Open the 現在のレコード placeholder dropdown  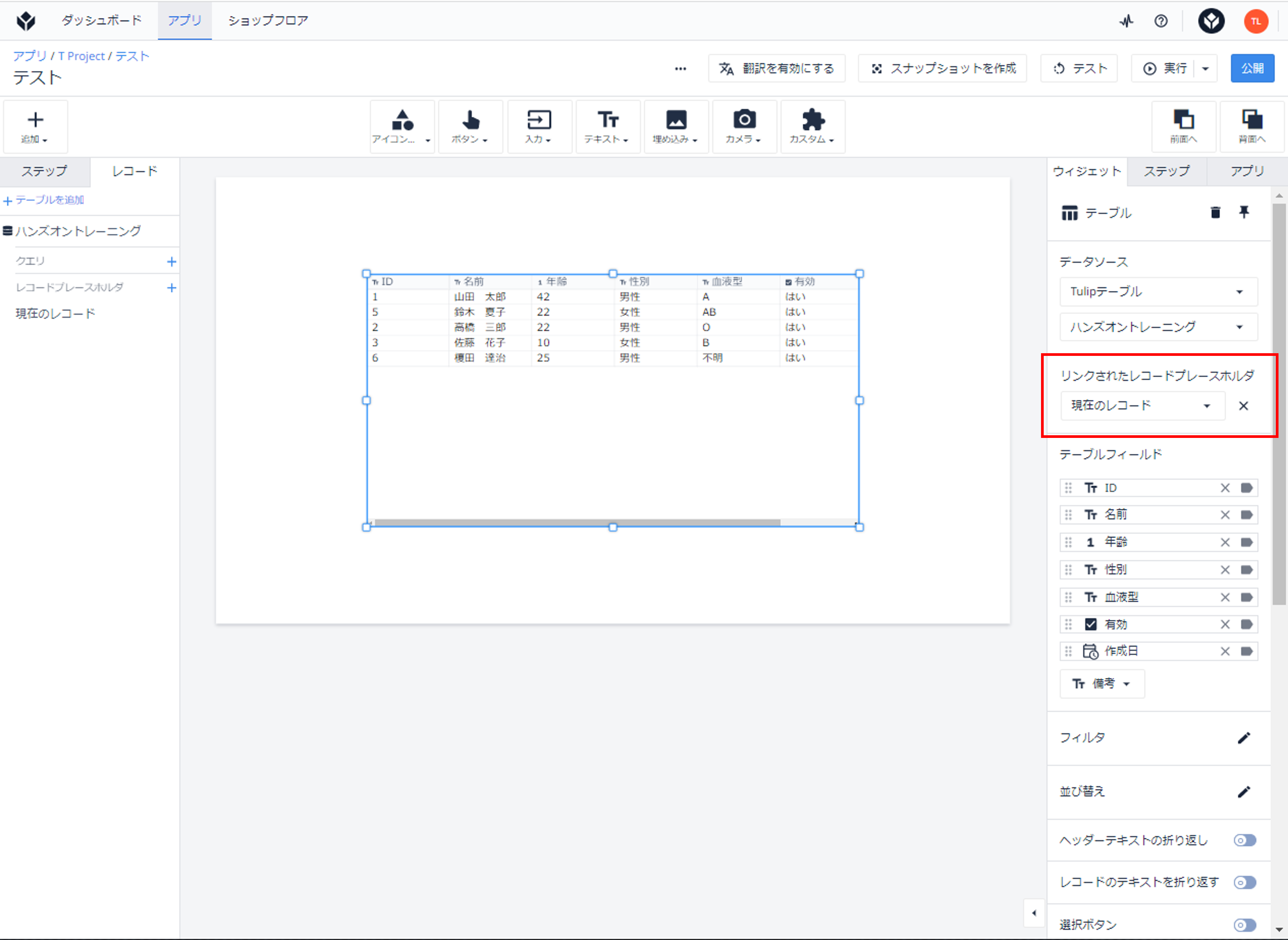[1142, 406]
